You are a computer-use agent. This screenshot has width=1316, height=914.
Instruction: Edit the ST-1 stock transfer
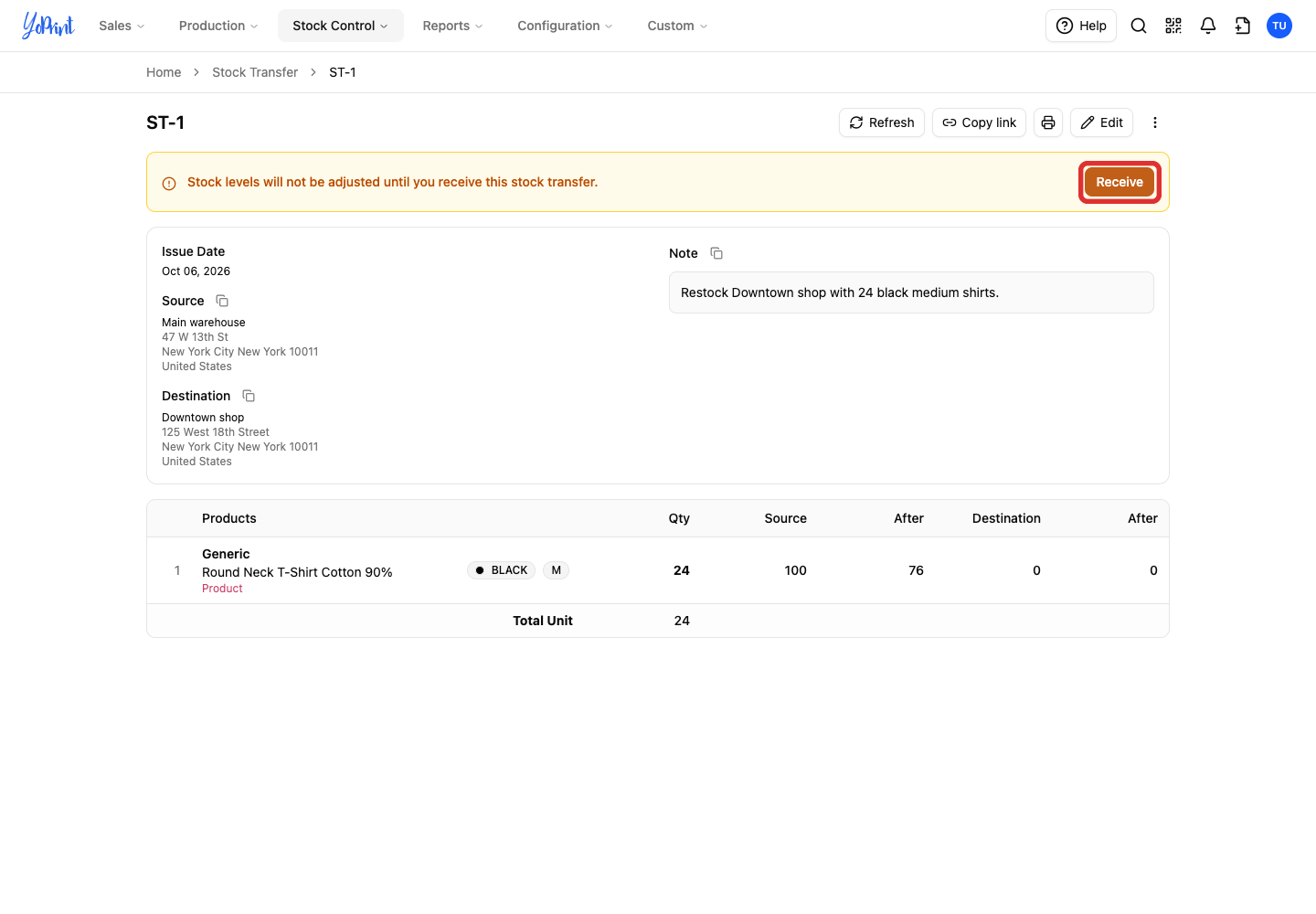point(1101,122)
